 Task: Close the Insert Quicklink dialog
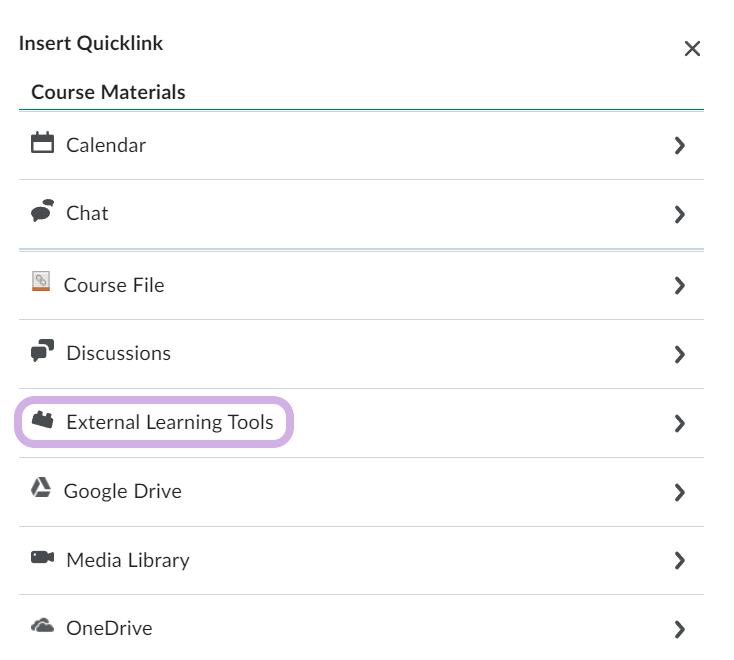(x=692, y=49)
